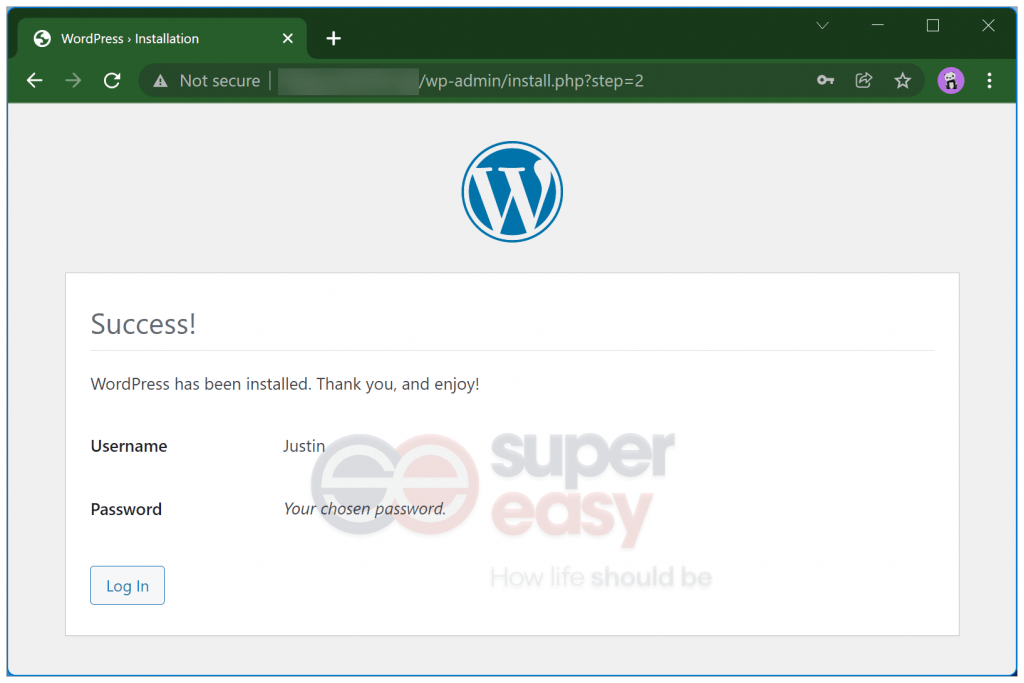This screenshot has width=1024, height=683.
Task: Share this page via share icon
Action: [x=864, y=80]
